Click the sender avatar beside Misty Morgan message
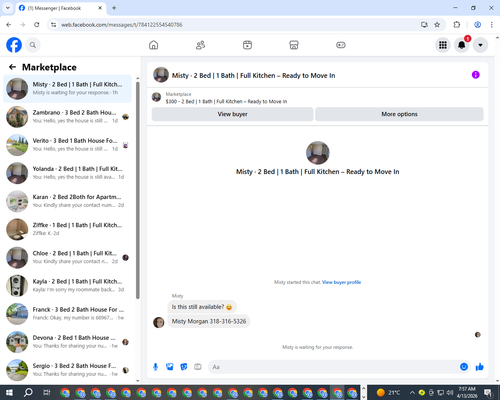This screenshot has height=400, width=500. point(159,322)
